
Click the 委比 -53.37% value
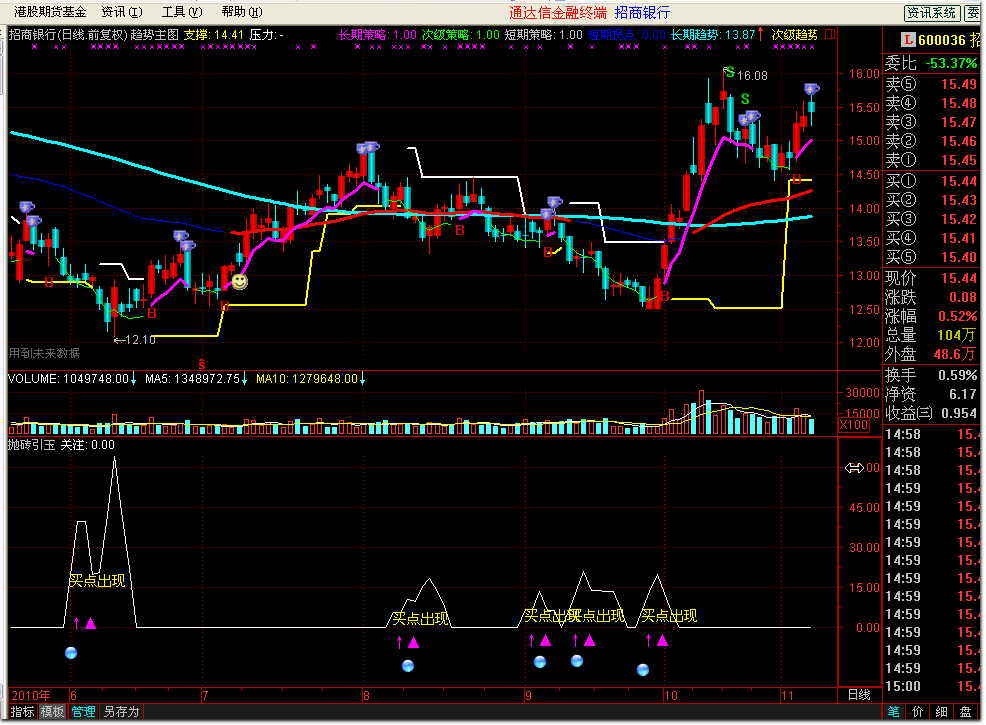click(x=931, y=63)
